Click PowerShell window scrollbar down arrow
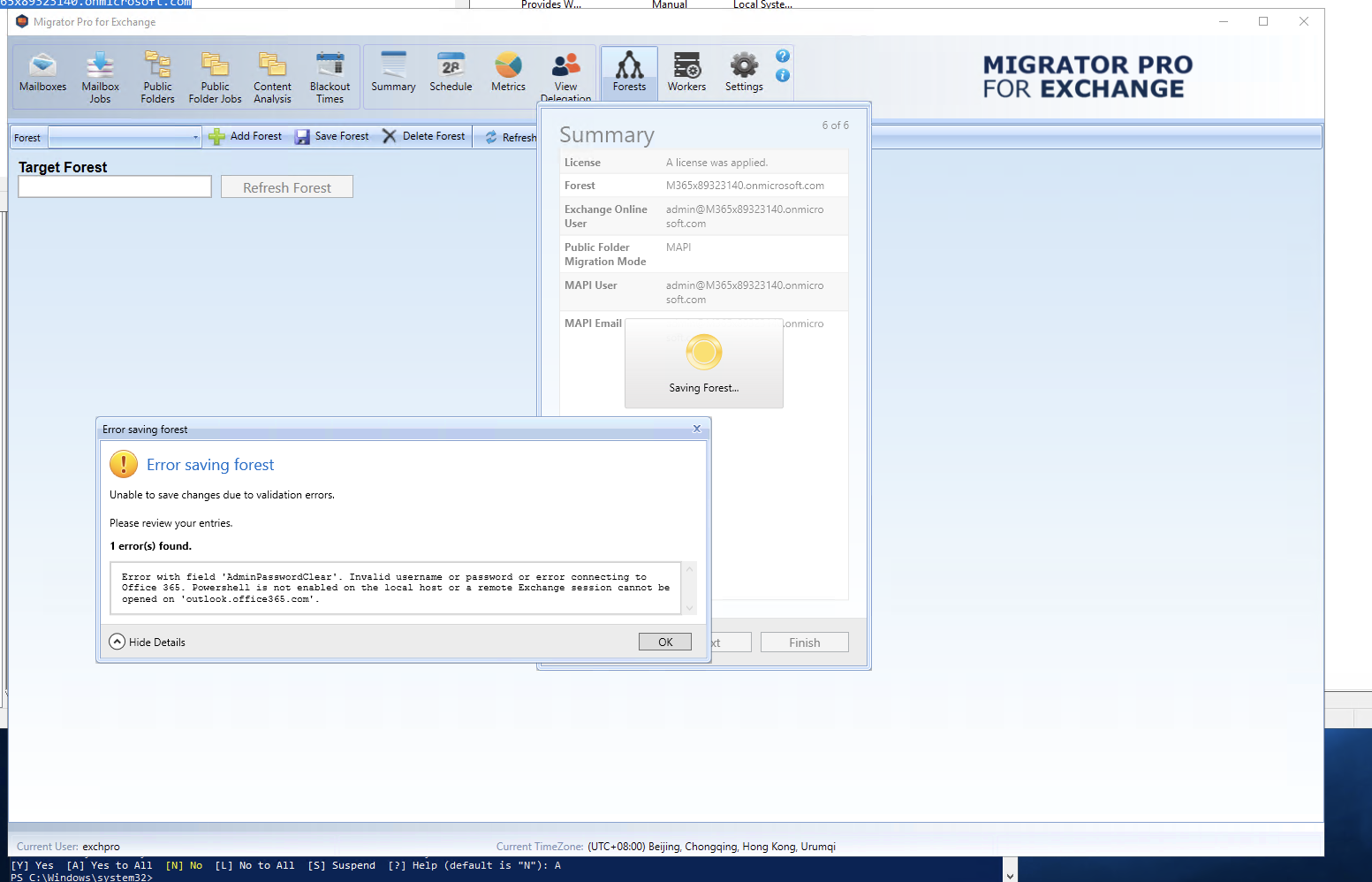The image size is (1372, 882). click(x=1010, y=875)
